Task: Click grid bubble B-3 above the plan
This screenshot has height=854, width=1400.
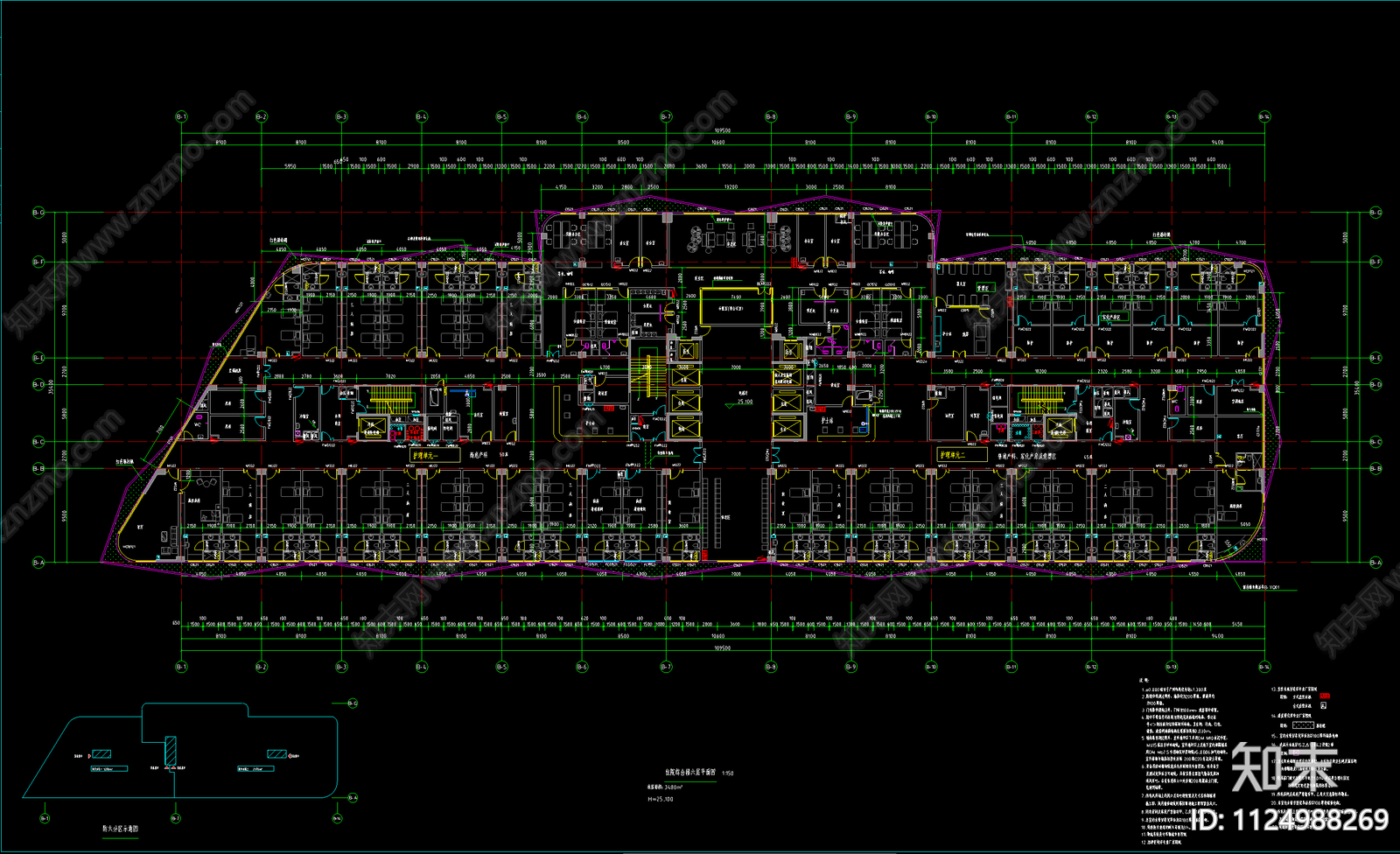Action: point(341,116)
